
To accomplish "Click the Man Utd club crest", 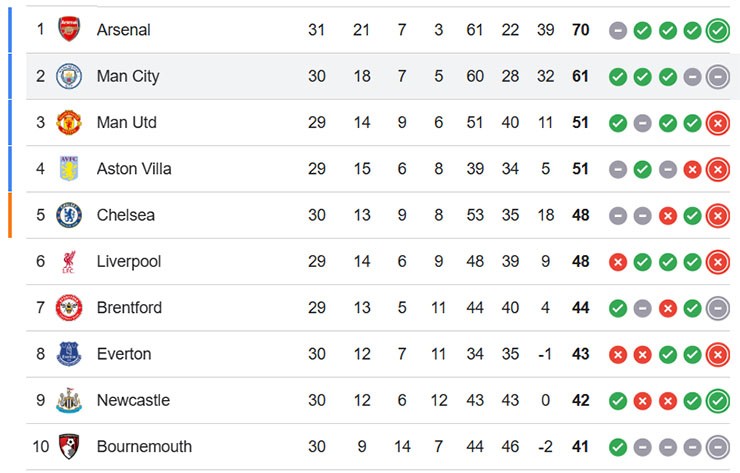I will coord(69,122).
